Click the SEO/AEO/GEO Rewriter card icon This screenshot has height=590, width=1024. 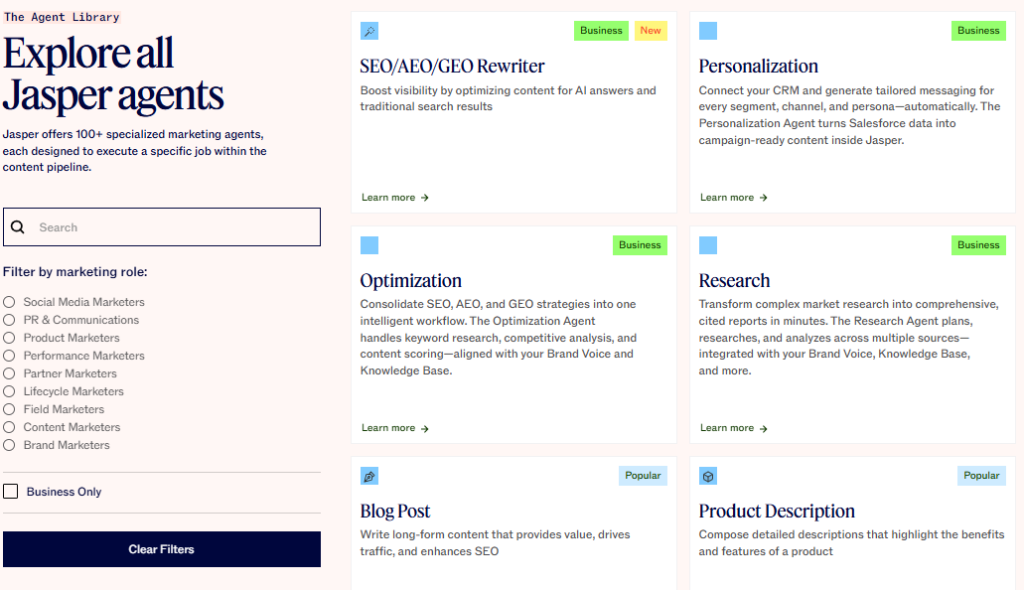pyautogui.click(x=369, y=31)
